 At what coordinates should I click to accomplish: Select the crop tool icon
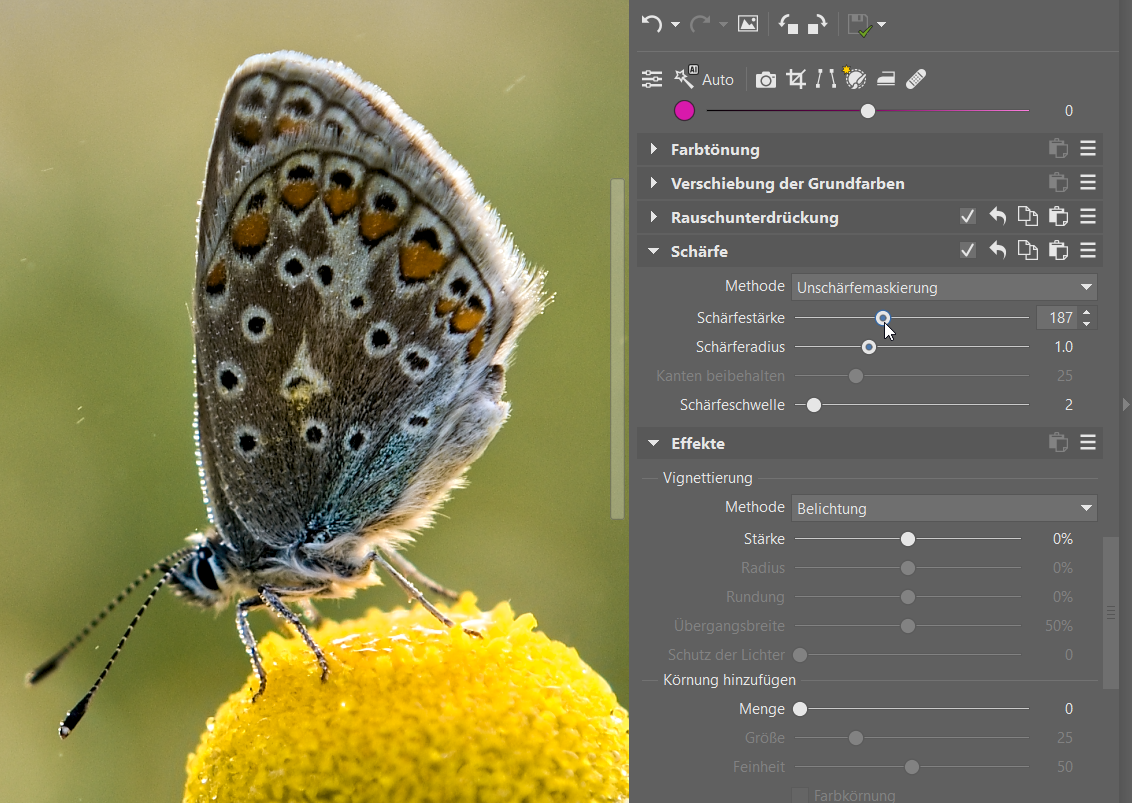pyautogui.click(x=796, y=79)
